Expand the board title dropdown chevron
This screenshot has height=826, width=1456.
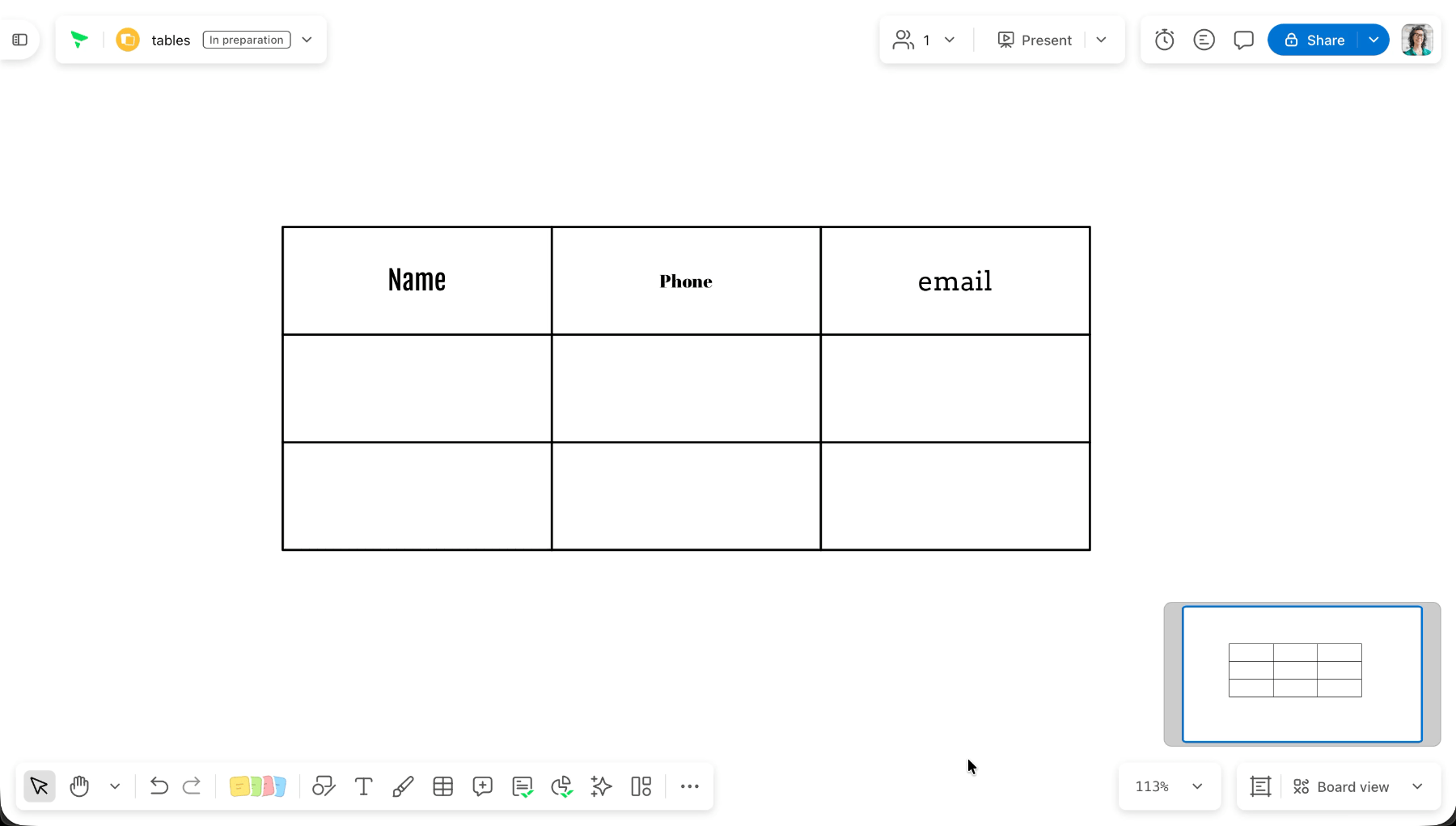pos(307,40)
